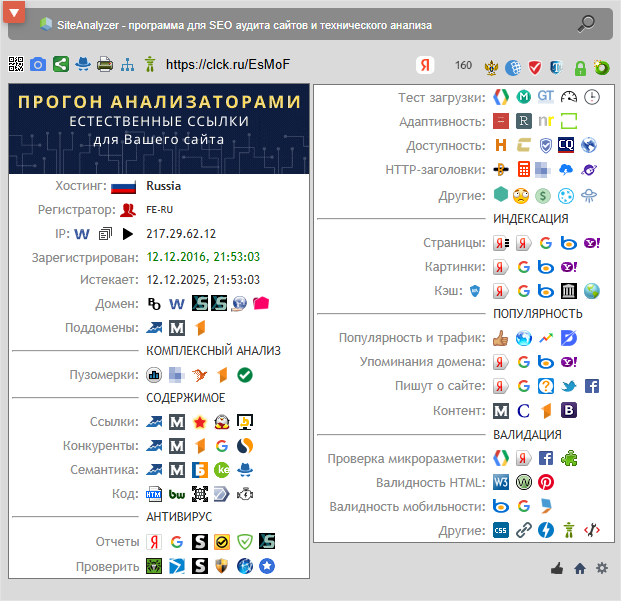Click the Facebook icon in Пишут о сайте row
Image resolution: width=621 pixels, height=601 pixels.
pos(592,386)
